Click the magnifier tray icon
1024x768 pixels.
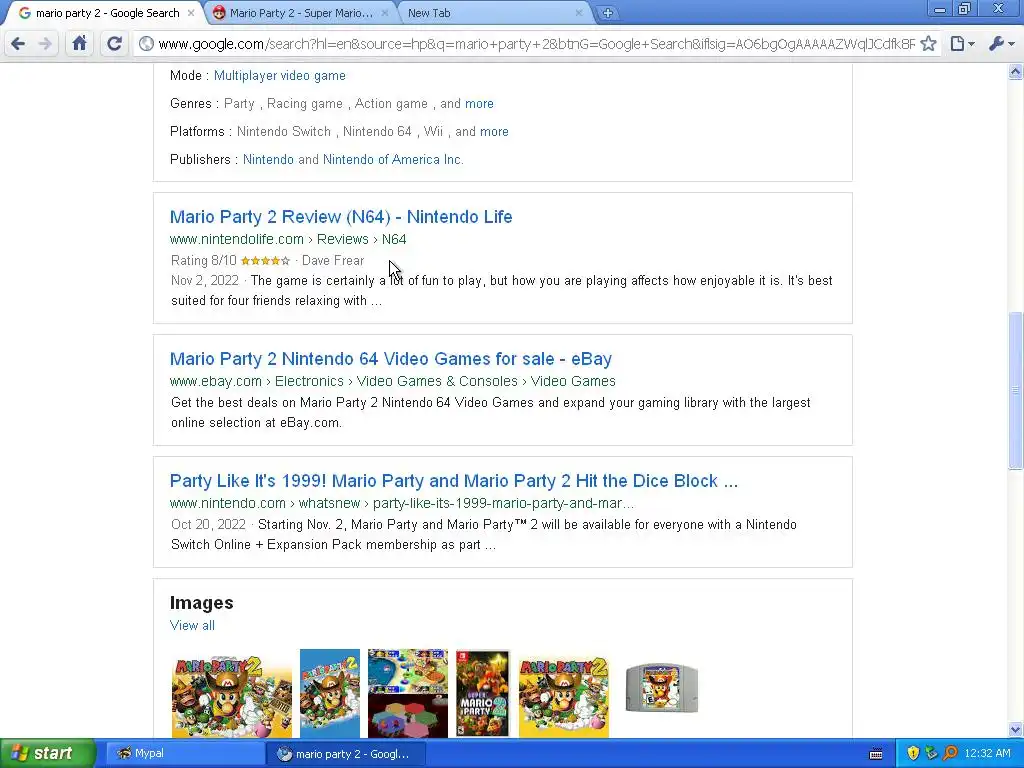(x=950, y=754)
